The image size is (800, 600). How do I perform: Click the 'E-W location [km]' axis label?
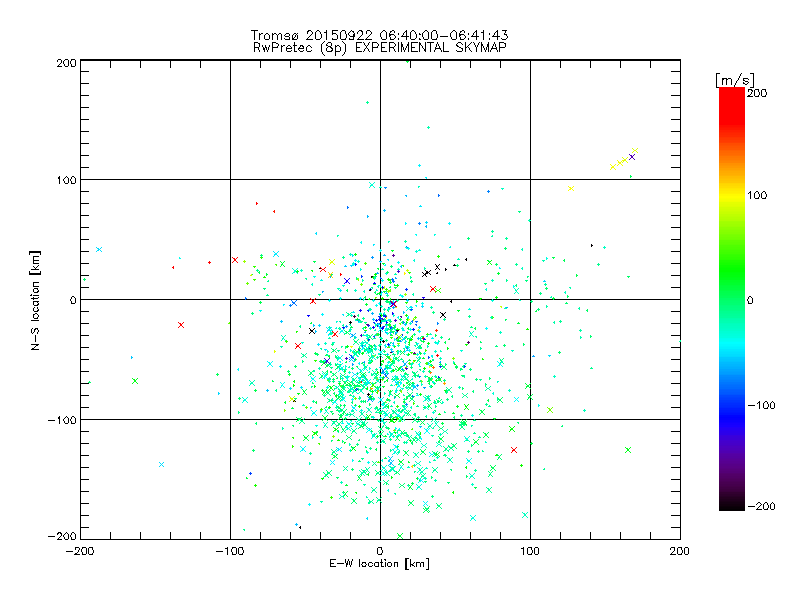(379, 564)
